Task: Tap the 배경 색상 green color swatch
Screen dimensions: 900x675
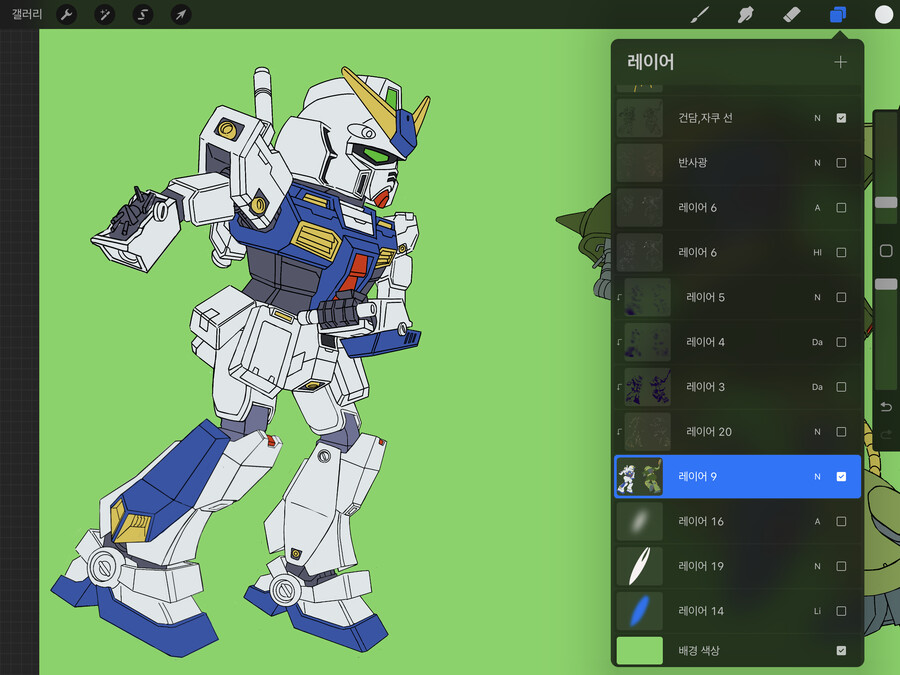Action: [639, 650]
